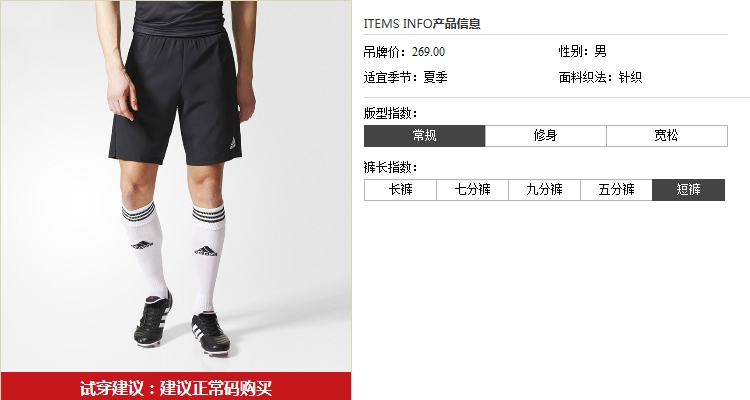Viewport: 750px width, 400px height.
Task: Select the 修身 fit option
Action: [545, 136]
